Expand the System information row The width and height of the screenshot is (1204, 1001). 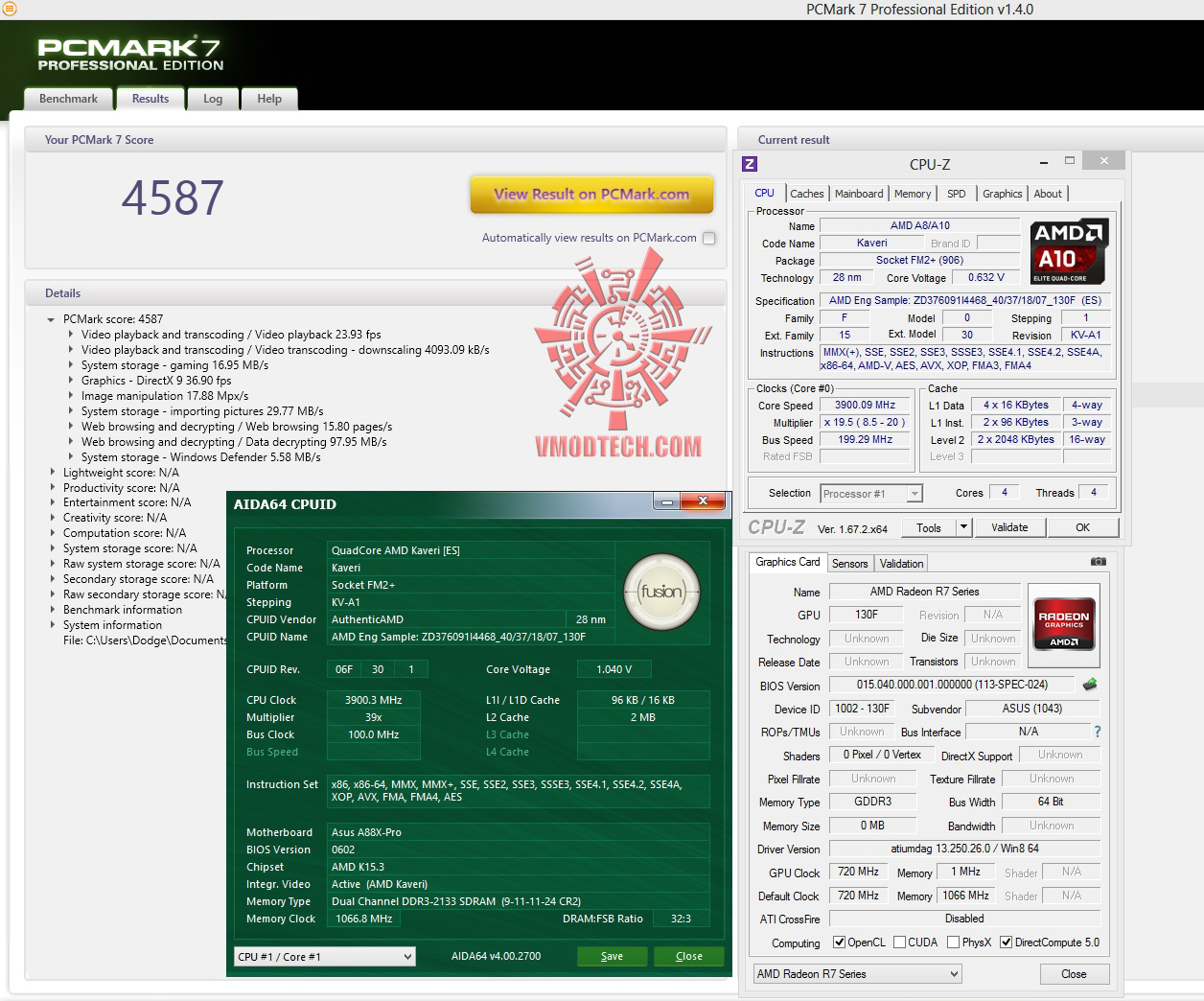(x=53, y=625)
